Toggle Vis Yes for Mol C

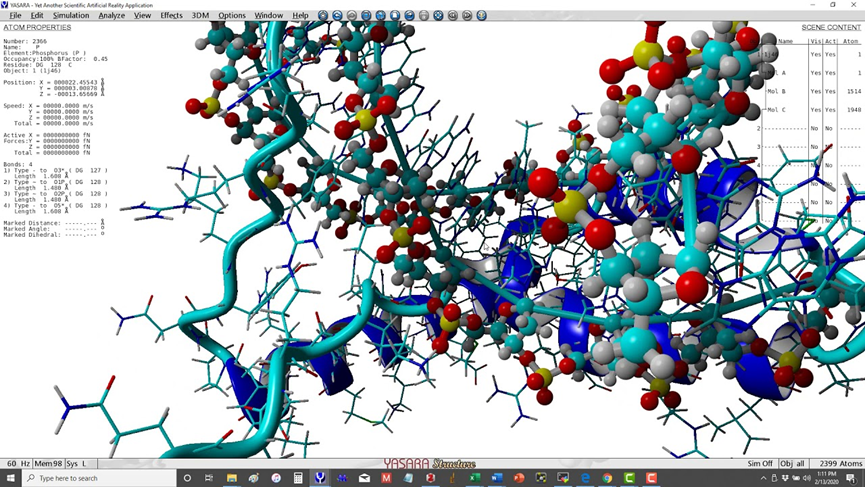pos(815,110)
